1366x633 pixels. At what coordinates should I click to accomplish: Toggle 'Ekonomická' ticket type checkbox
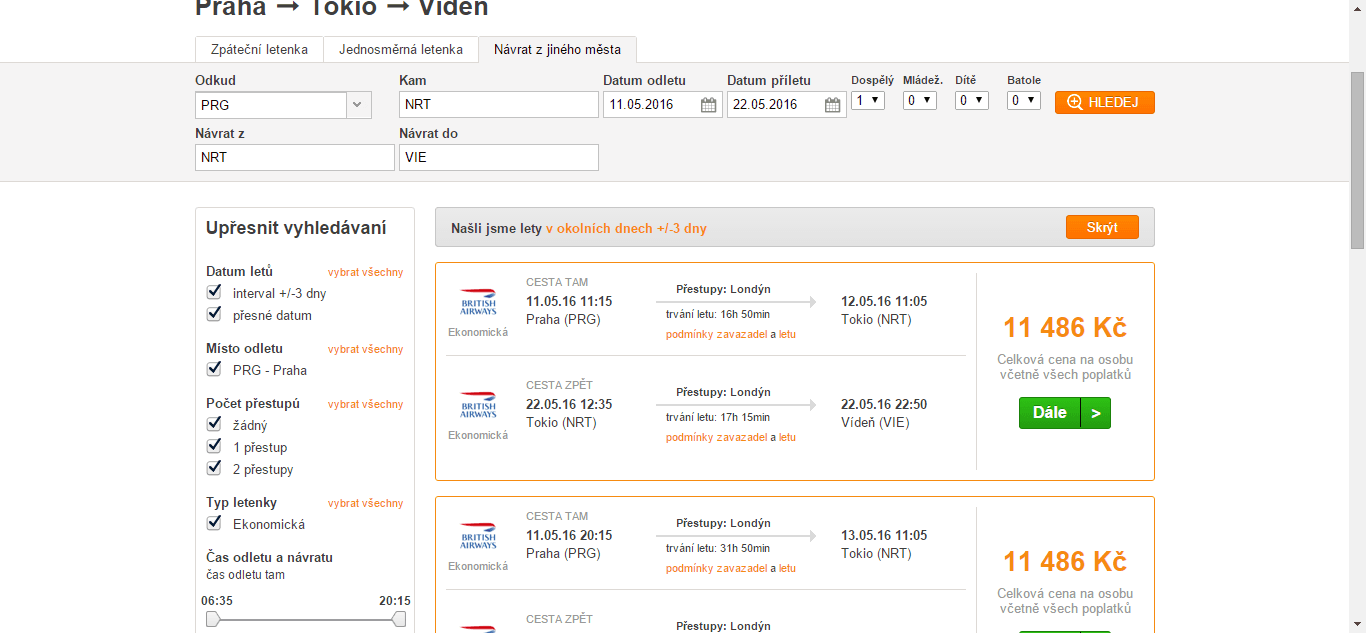click(214, 523)
